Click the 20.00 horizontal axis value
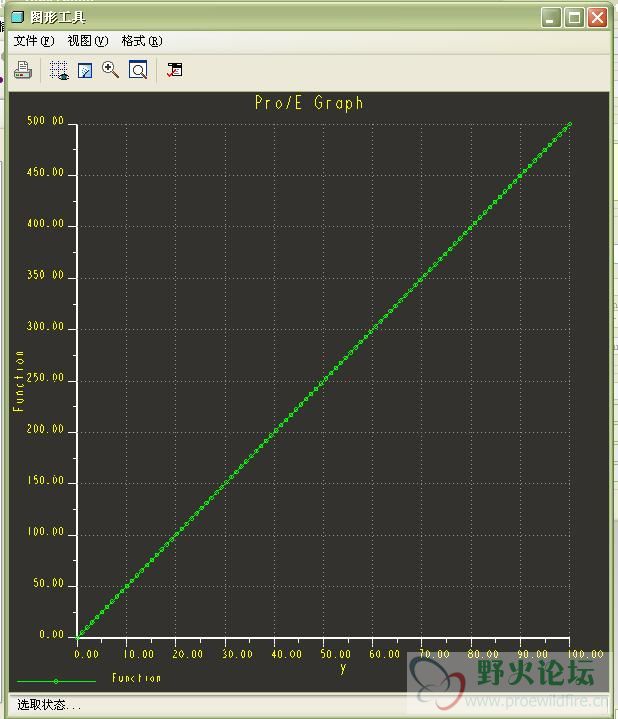Screen dimensions: 618x719 (x=188, y=654)
